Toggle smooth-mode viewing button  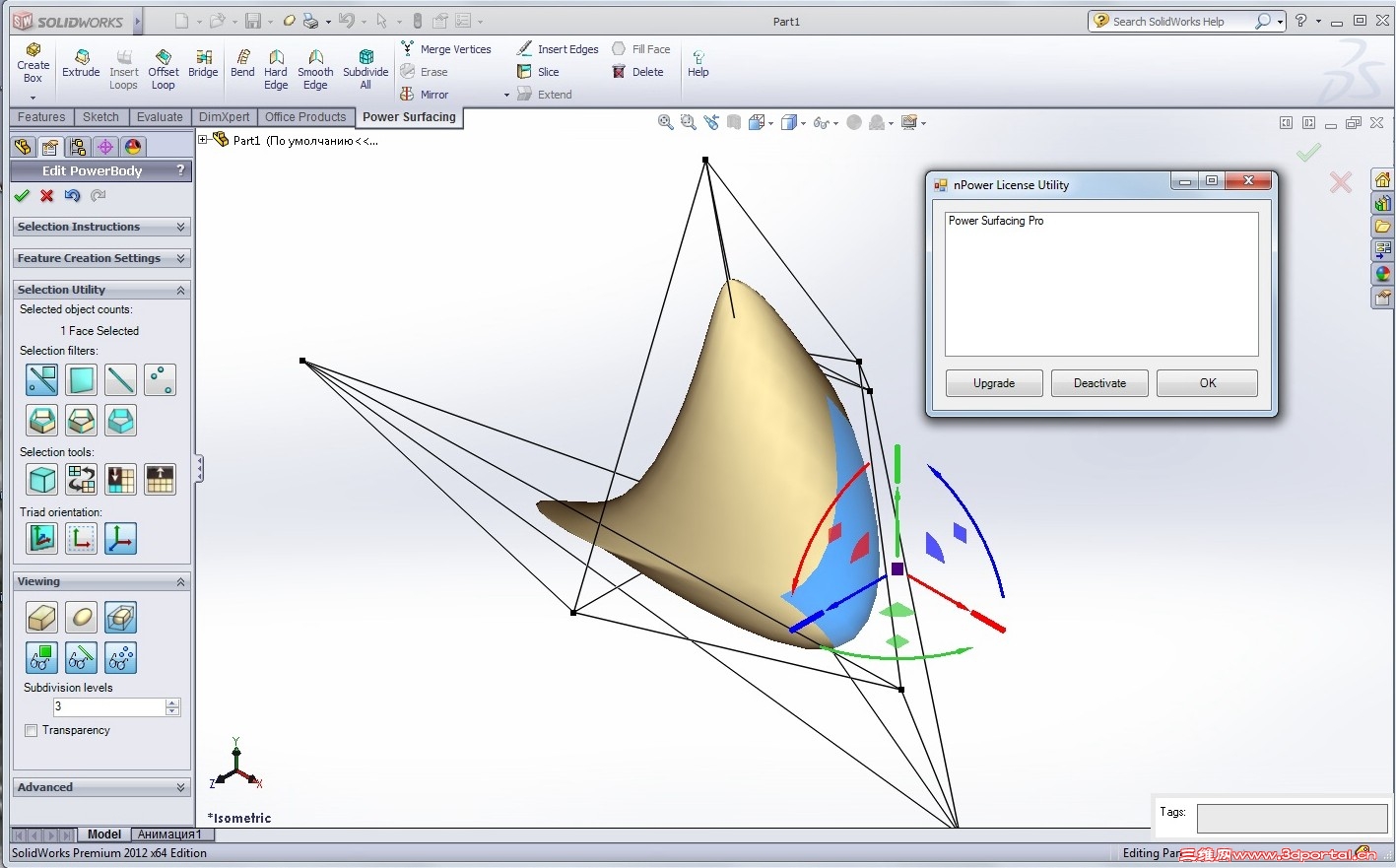click(x=81, y=618)
